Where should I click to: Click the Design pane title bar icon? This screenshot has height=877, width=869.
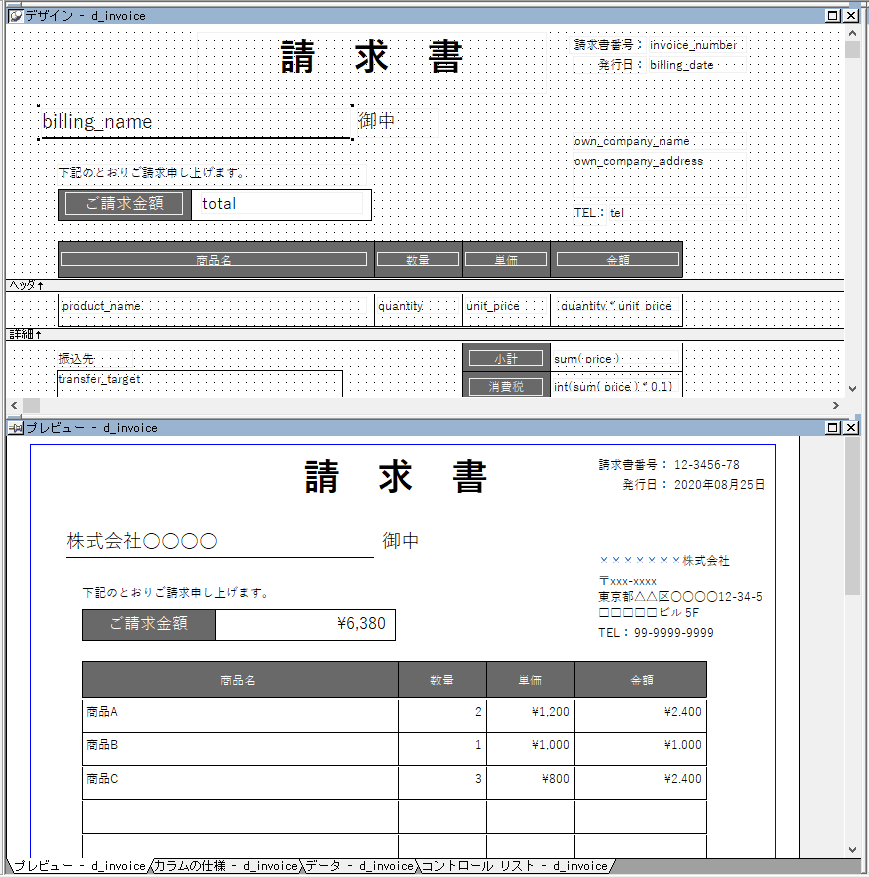15,15
